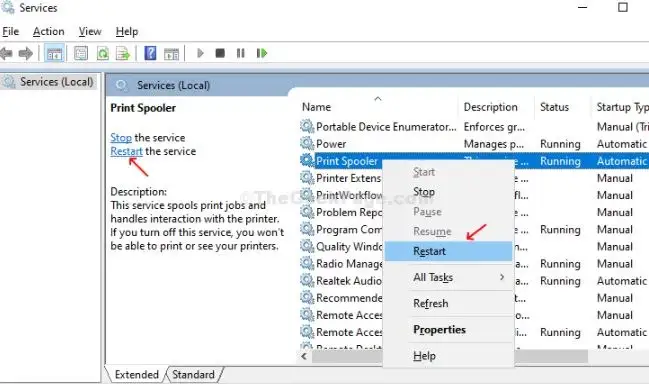Viewport: 649px width, 384px height.
Task: Expand the All Tasks submenu arrow
Action: [x=502, y=277]
